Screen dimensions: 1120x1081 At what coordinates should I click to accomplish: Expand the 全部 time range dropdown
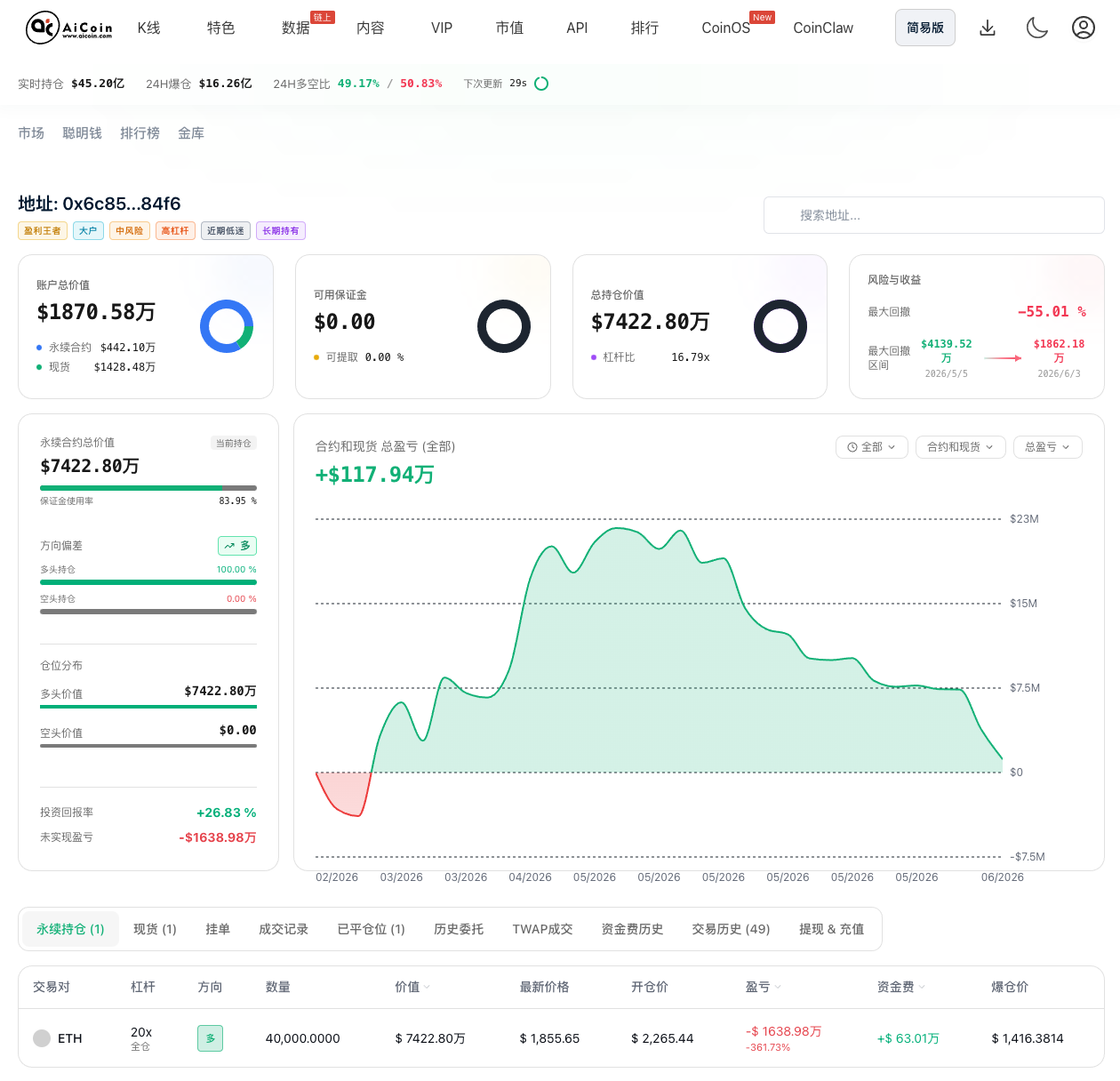click(x=872, y=447)
